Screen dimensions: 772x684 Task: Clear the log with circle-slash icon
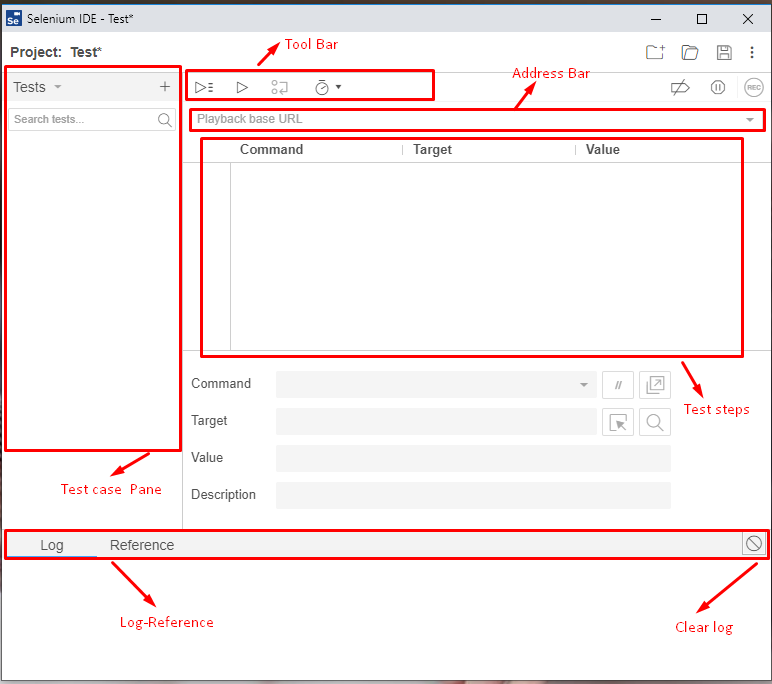[x=753, y=544]
